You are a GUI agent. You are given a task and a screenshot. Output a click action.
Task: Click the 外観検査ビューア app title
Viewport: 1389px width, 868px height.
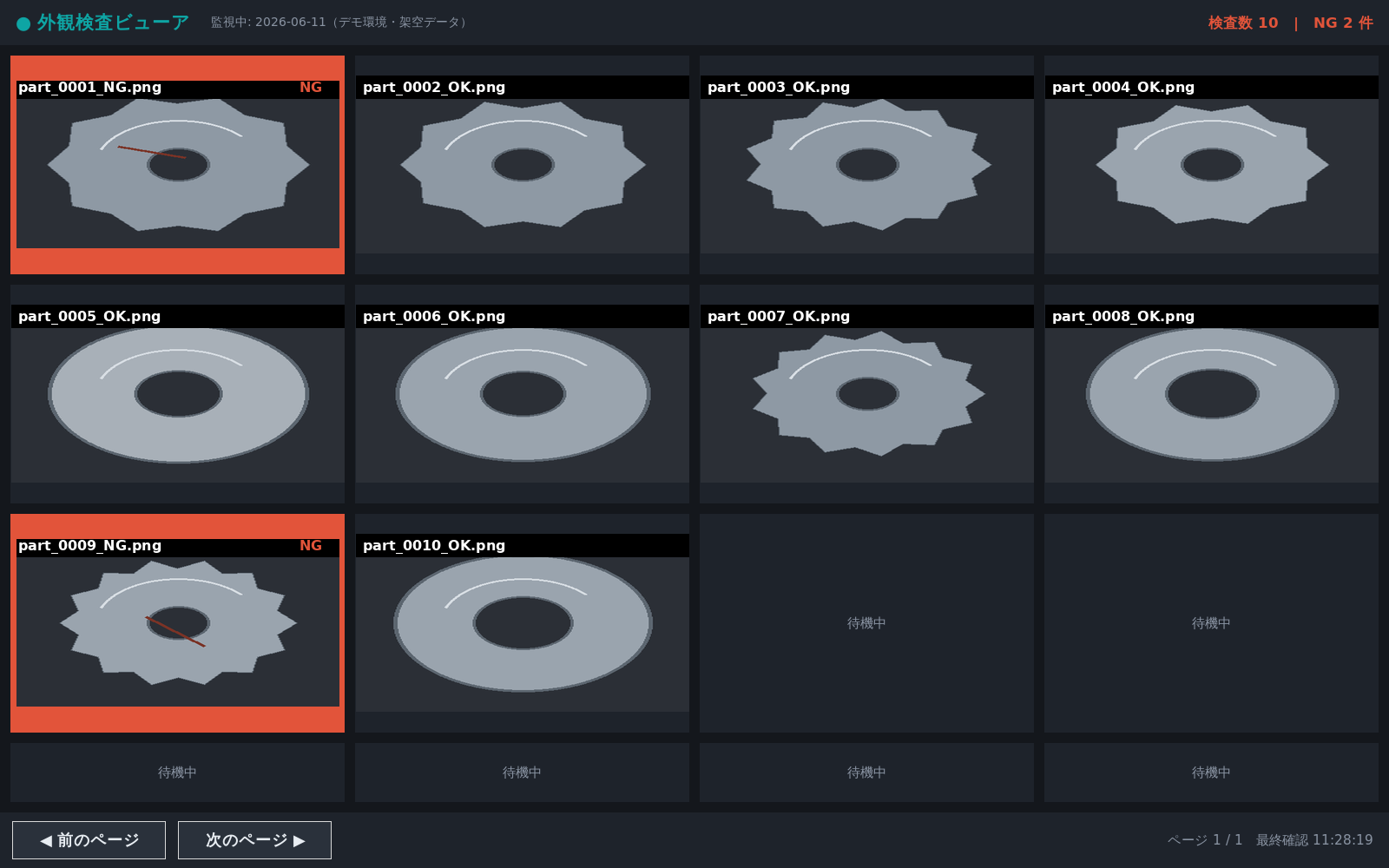click(113, 23)
